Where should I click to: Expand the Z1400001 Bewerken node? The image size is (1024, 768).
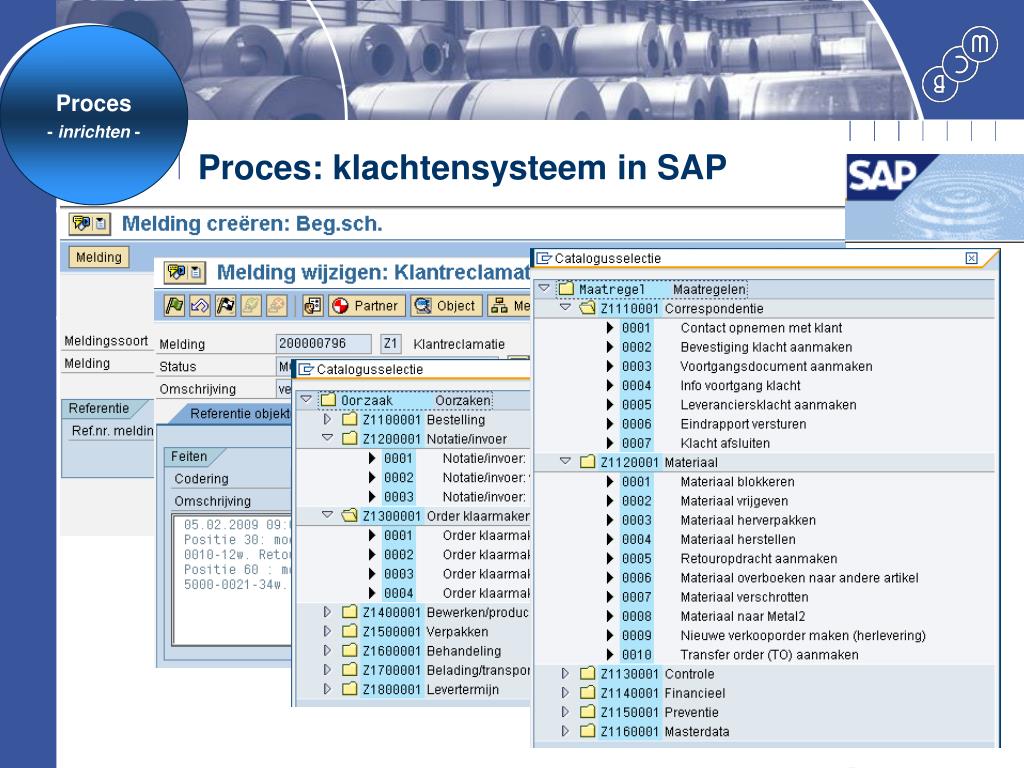[328, 612]
